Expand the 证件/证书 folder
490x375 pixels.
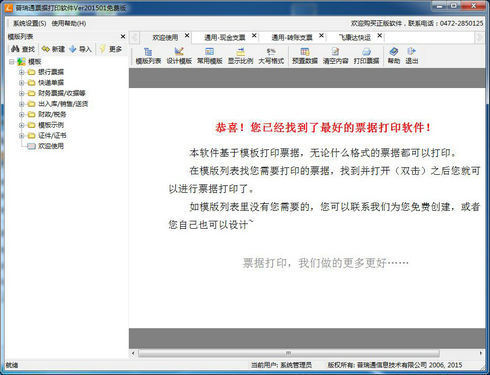[x=21, y=136]
